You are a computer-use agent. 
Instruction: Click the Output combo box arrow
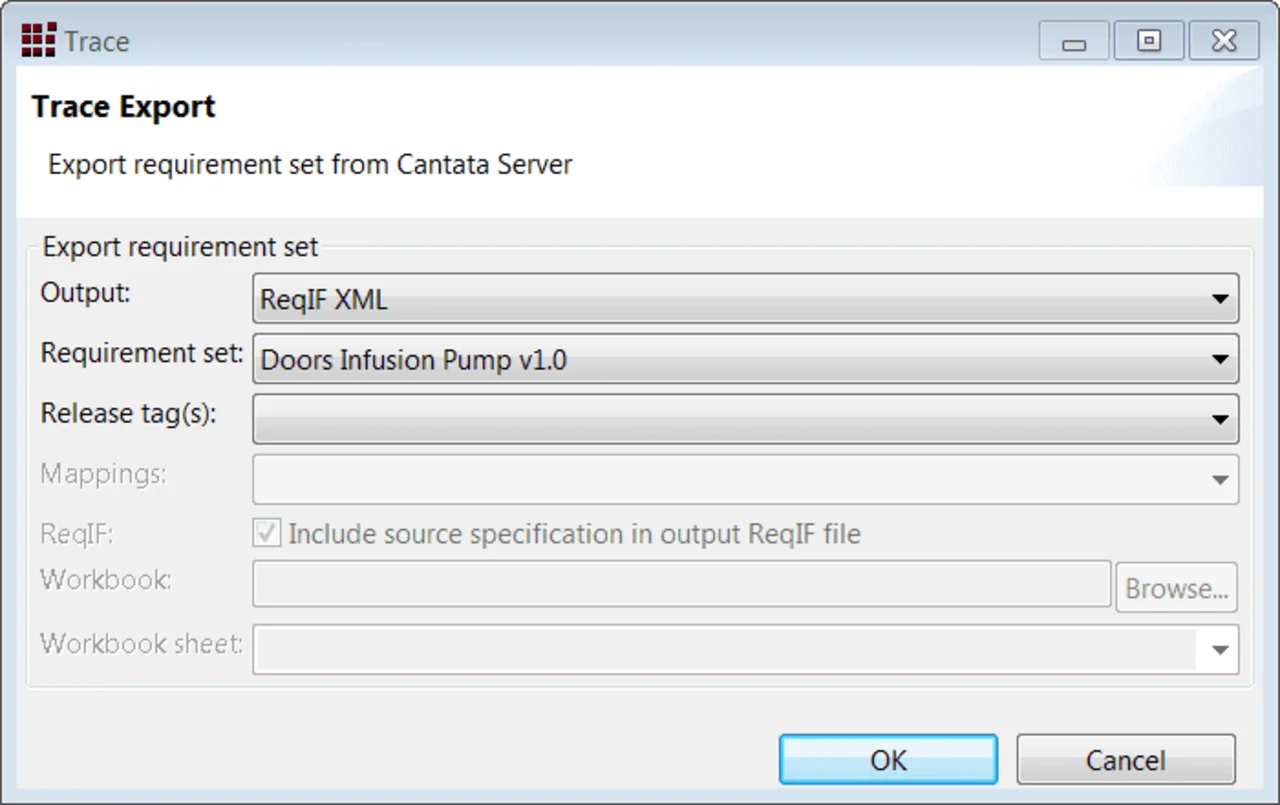[x=1219, y=299]
